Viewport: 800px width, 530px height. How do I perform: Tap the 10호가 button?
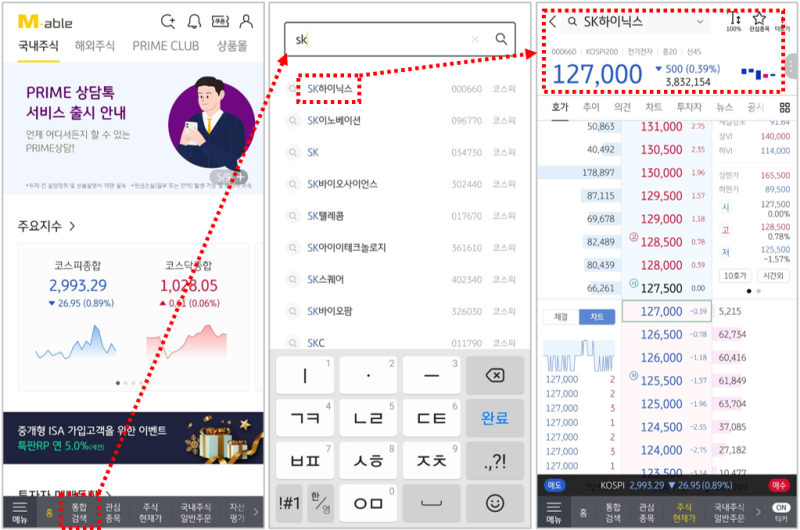click(x=735, y=275)
